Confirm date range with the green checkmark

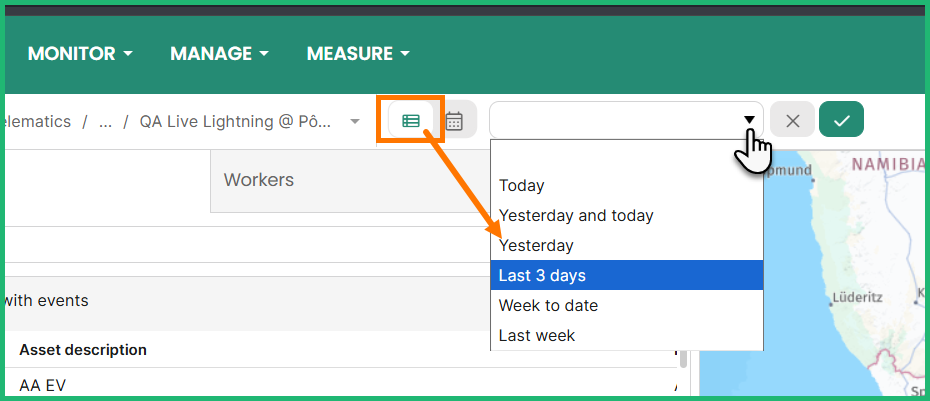[x=841, y=121]
